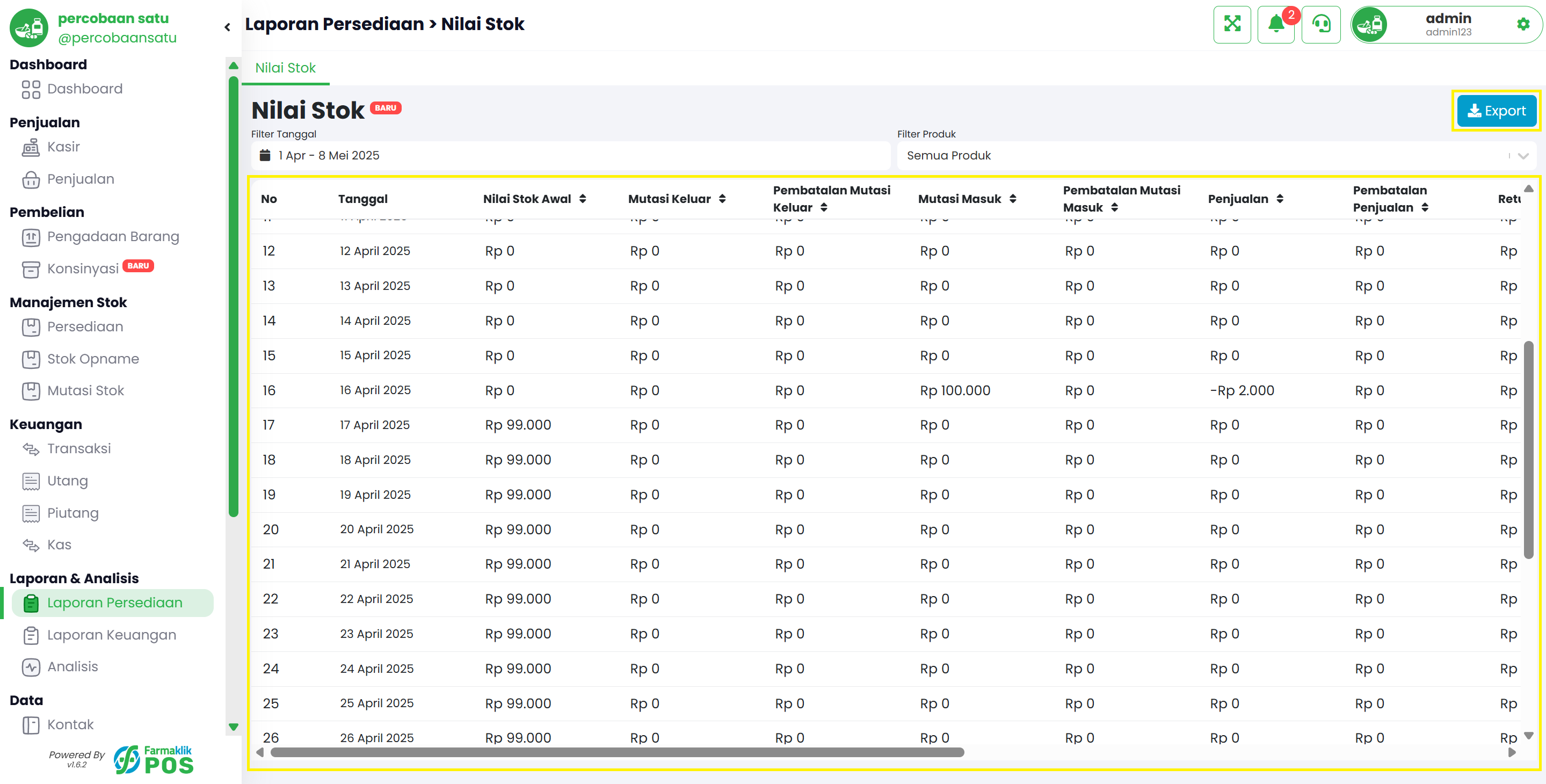1546x784 pixels.
Task: Click the customer support headset icon
Action: [1321, 25]
